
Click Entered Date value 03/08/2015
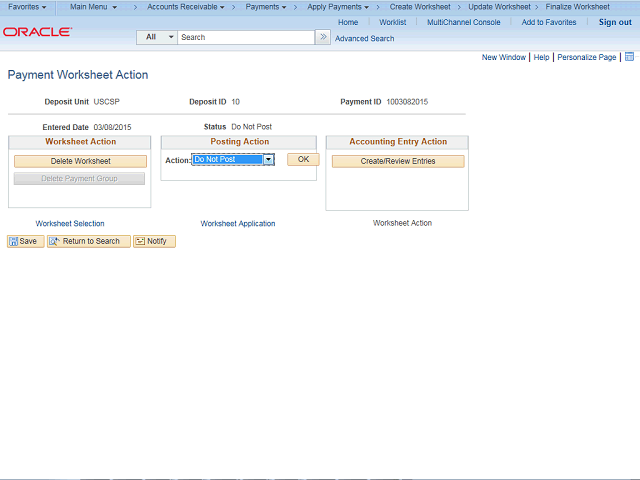[112, 127]
